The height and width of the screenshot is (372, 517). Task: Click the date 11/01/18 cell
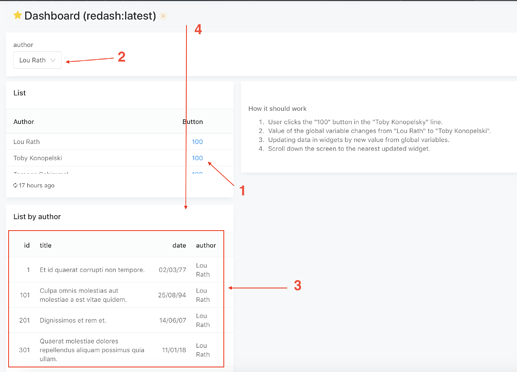174,350
